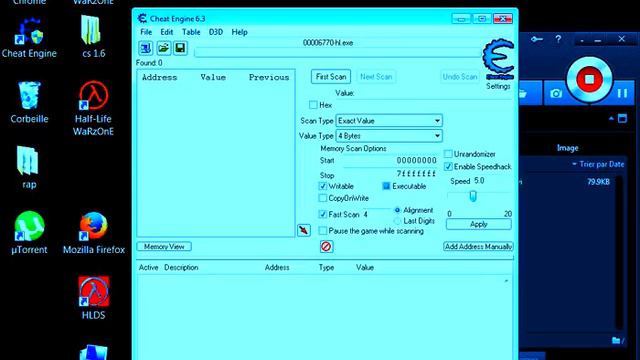640x360 pixels.
Task: Toggle the Writable checkbox
Action: (322, 186)
